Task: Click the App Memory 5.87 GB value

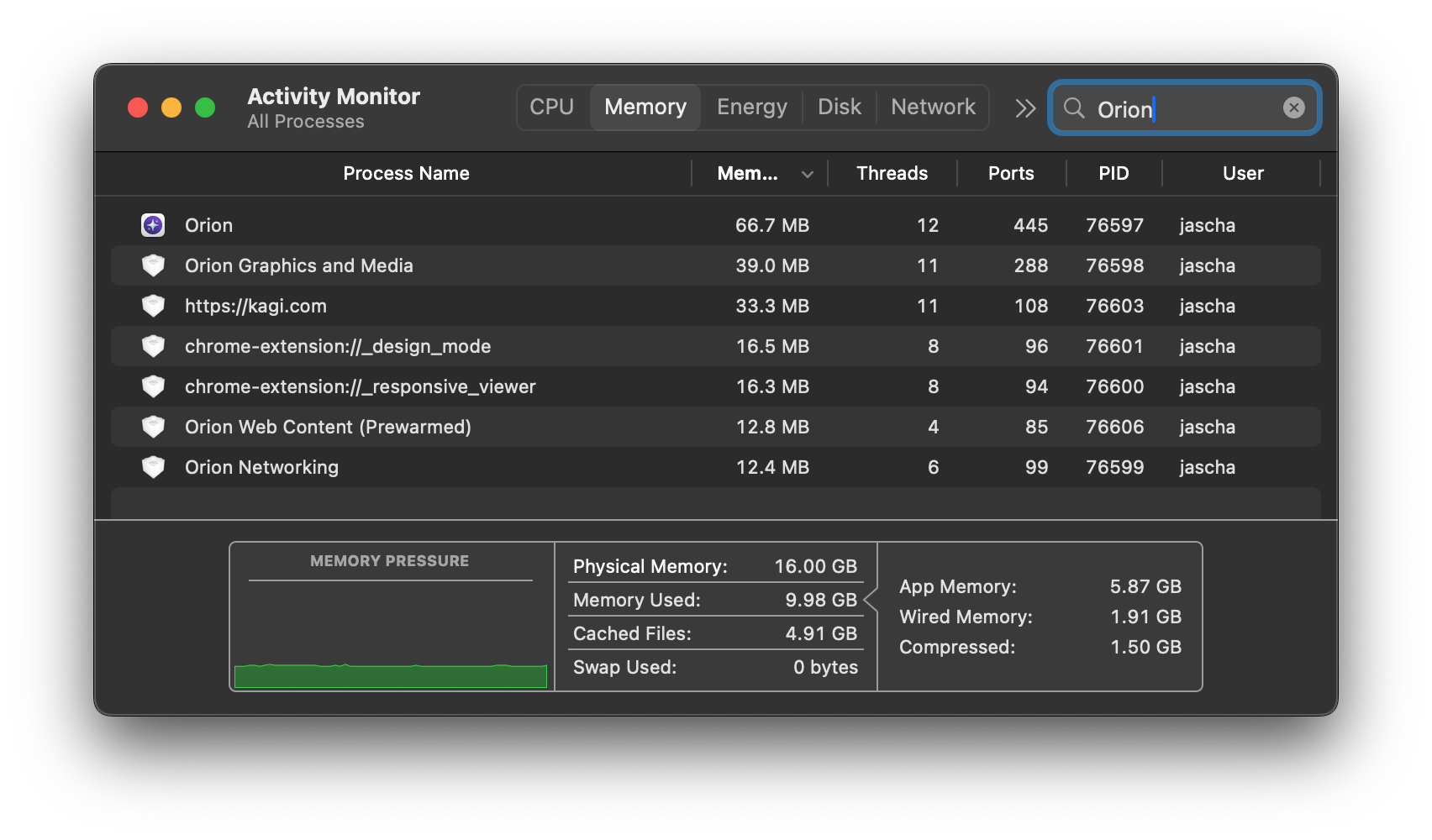Action: [1145, 586]
